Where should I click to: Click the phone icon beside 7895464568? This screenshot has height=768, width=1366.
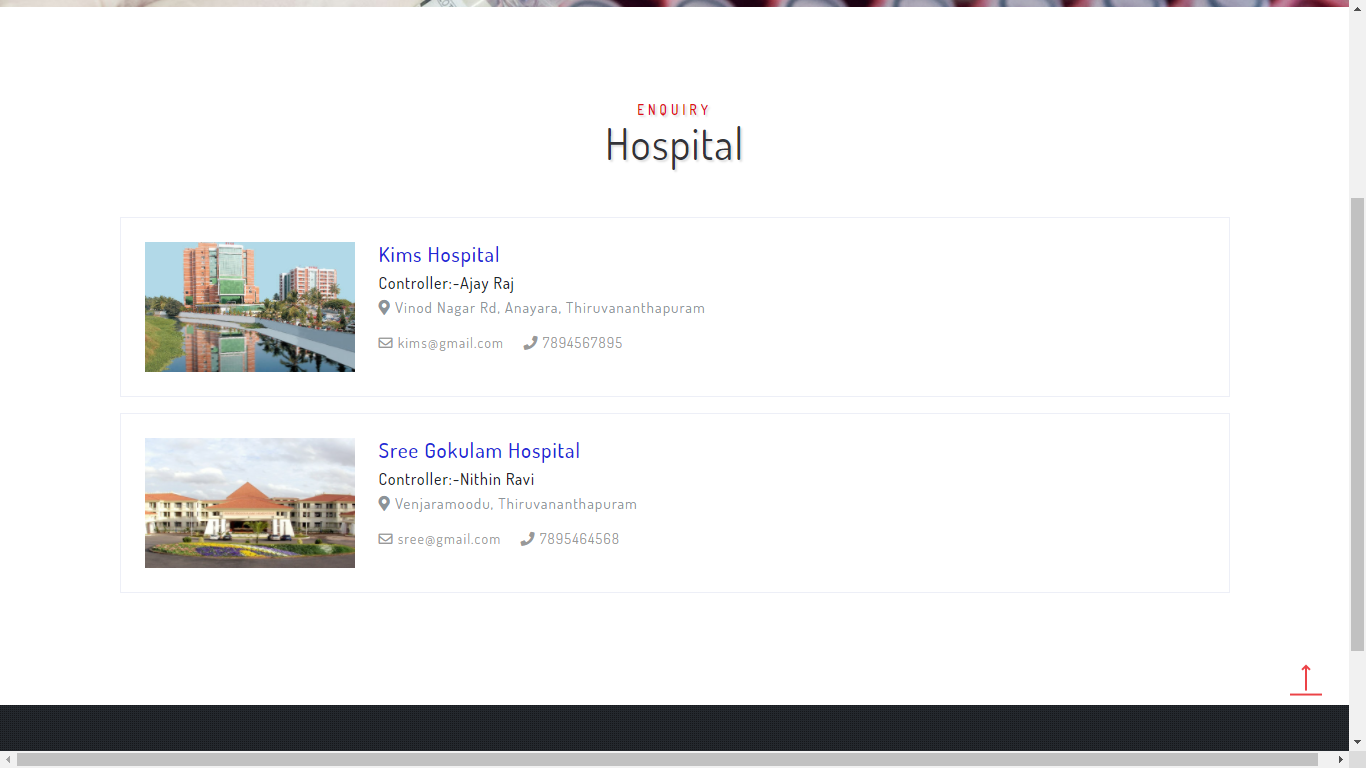527,538
